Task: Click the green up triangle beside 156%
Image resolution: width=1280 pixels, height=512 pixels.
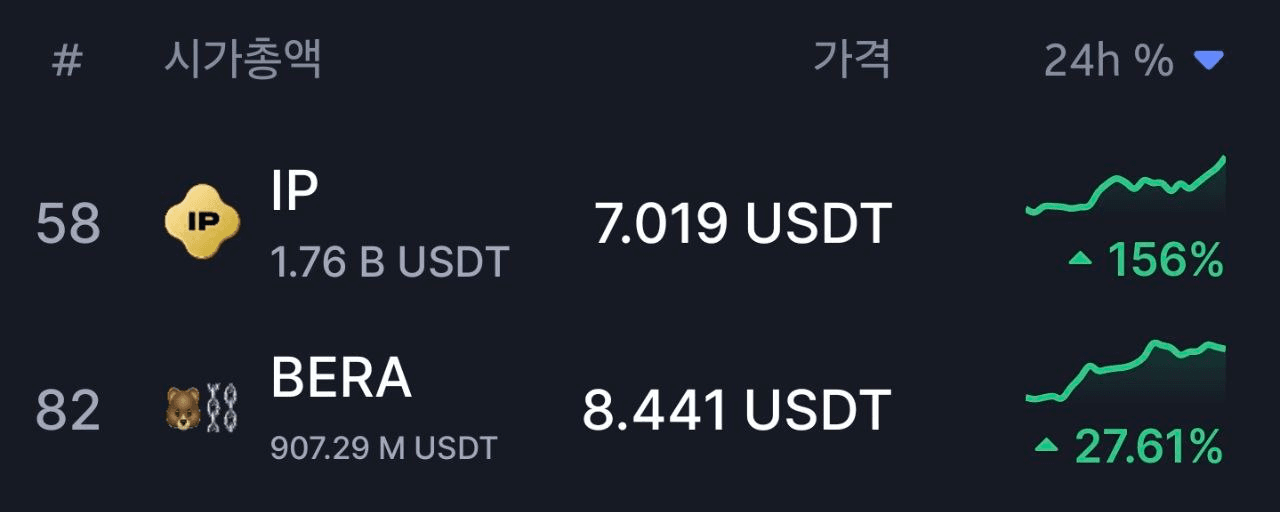Action: (x=1080, y=259)
